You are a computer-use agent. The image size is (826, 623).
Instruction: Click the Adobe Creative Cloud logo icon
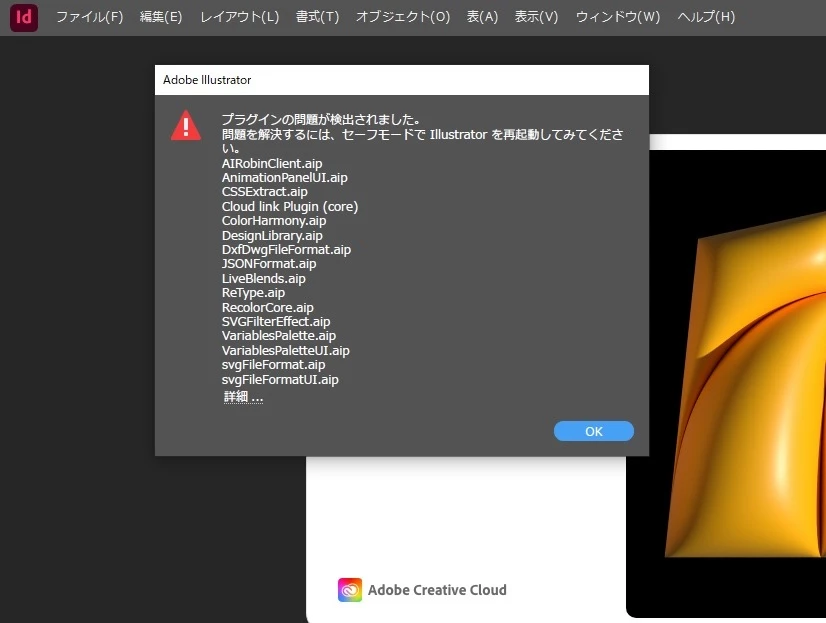click(x=350, y=590)
